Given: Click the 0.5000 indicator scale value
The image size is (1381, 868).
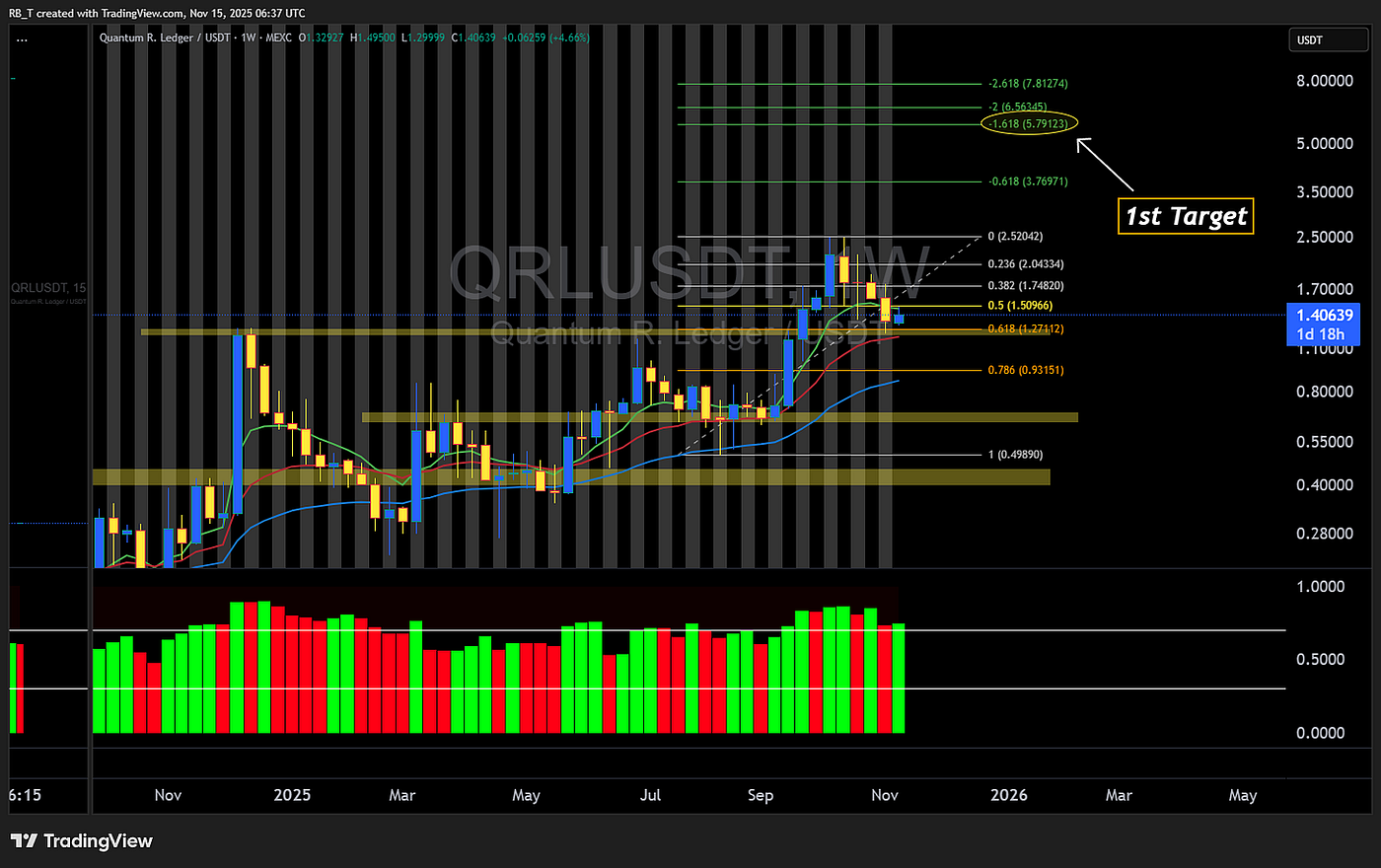Looking at the screenshot, I should pyautogui.click(x=1320, y=659).
